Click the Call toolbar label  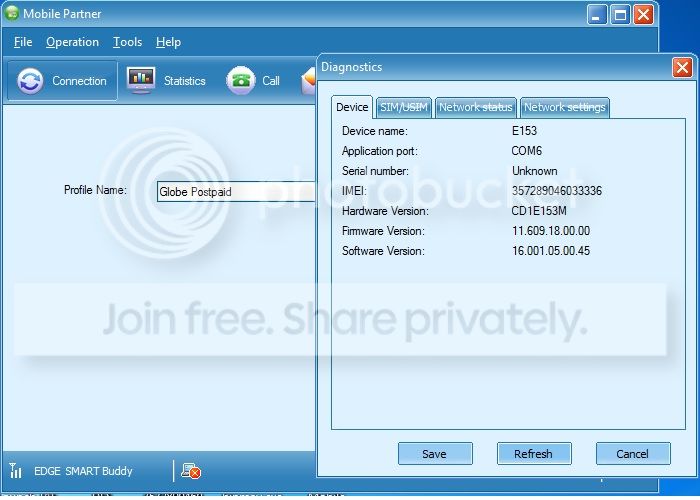coord(271,81)
